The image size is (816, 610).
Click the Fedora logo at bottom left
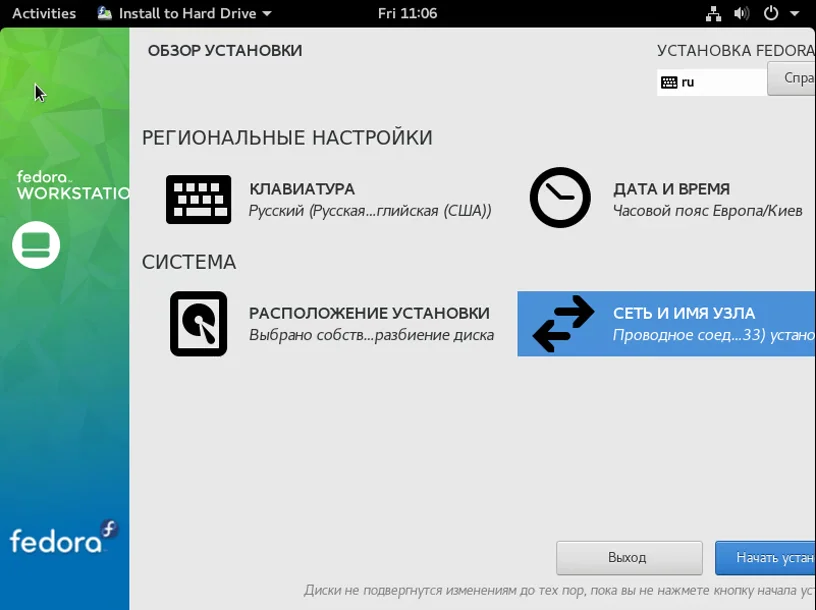[x=64, y=537]
